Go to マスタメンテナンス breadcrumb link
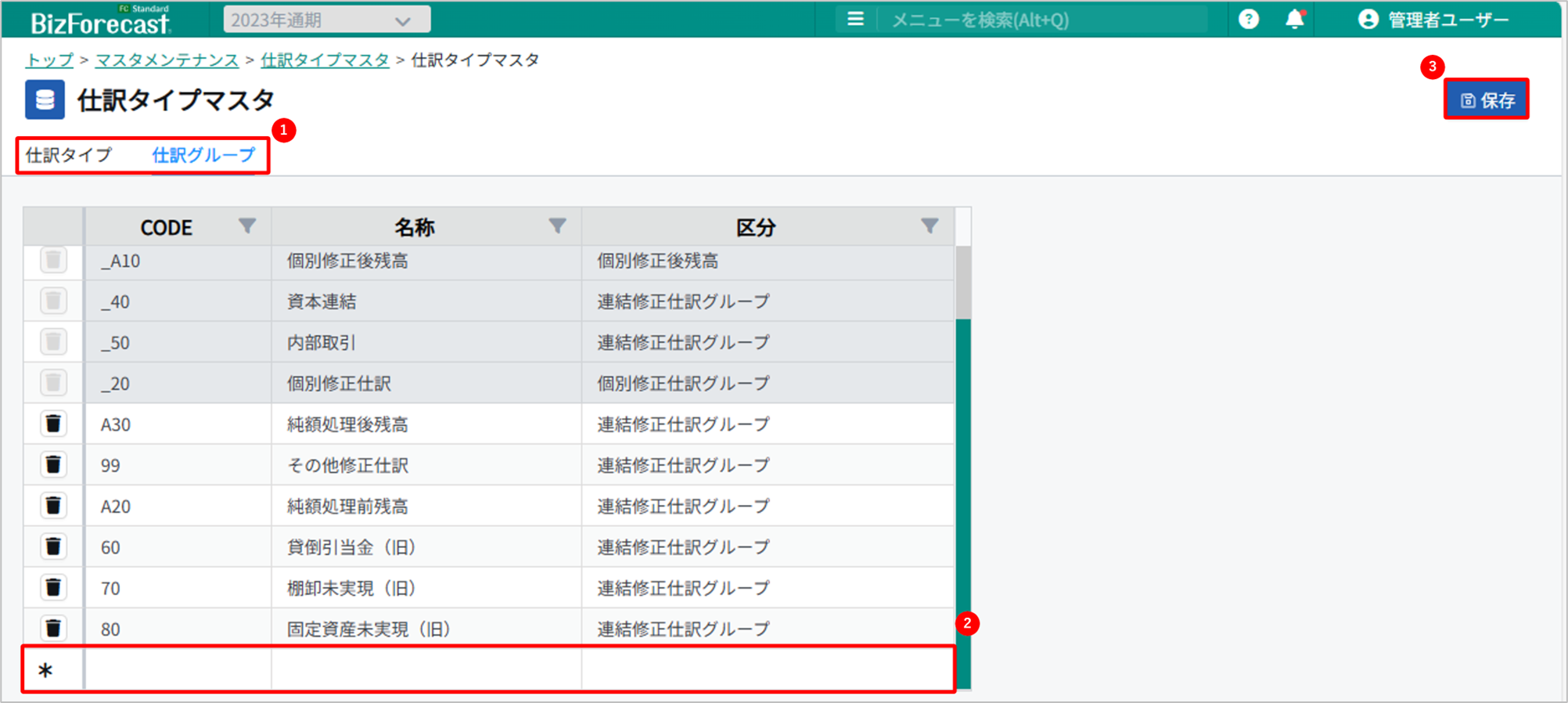Viewport: 1568px width, 703px height. [x=167, y=59]
